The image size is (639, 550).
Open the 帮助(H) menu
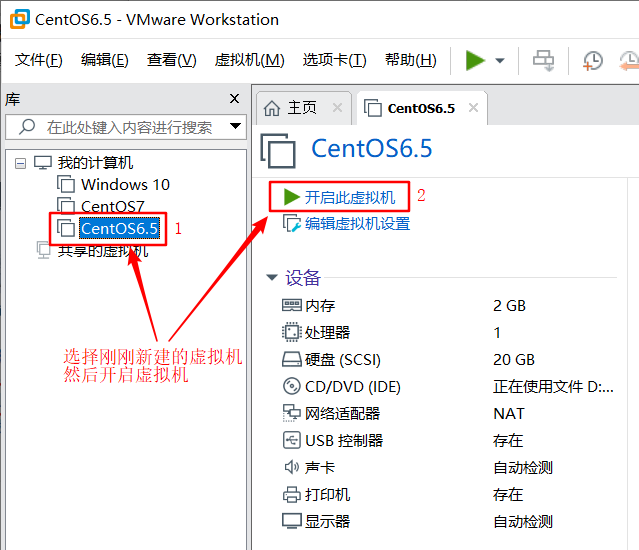pyautogui.click(x=411, y=60)
